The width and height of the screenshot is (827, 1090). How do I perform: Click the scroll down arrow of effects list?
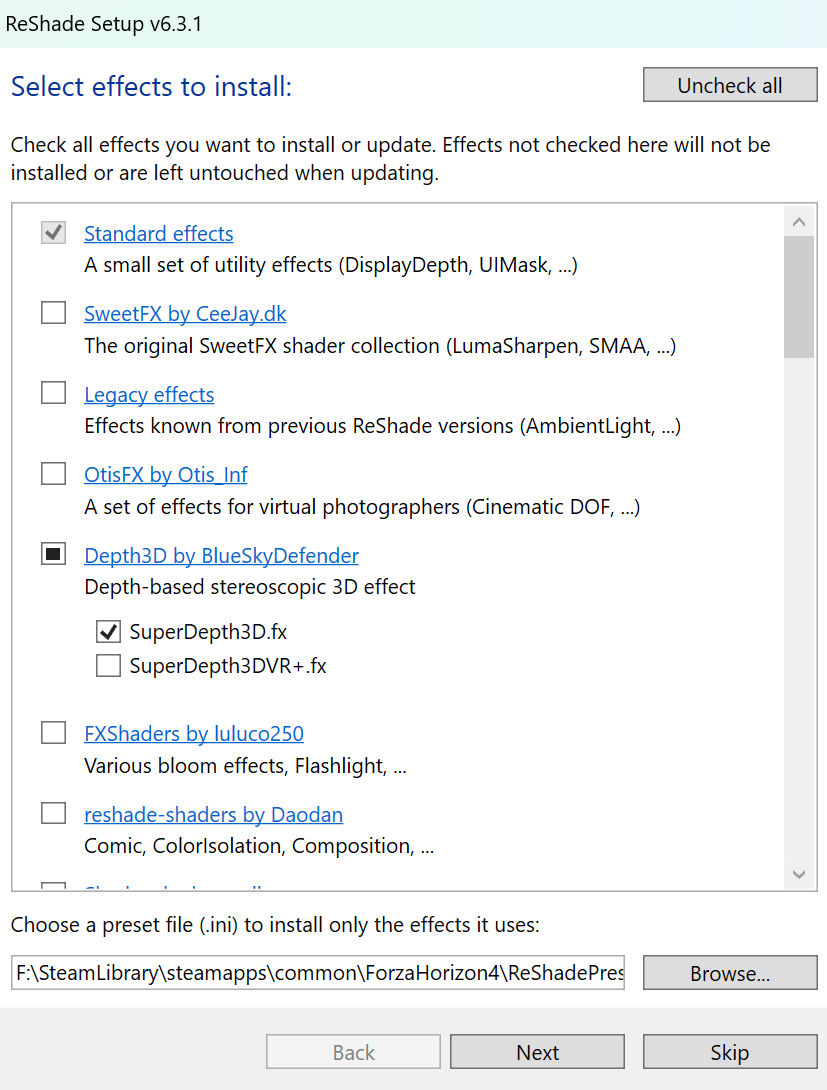coord(799,874)
